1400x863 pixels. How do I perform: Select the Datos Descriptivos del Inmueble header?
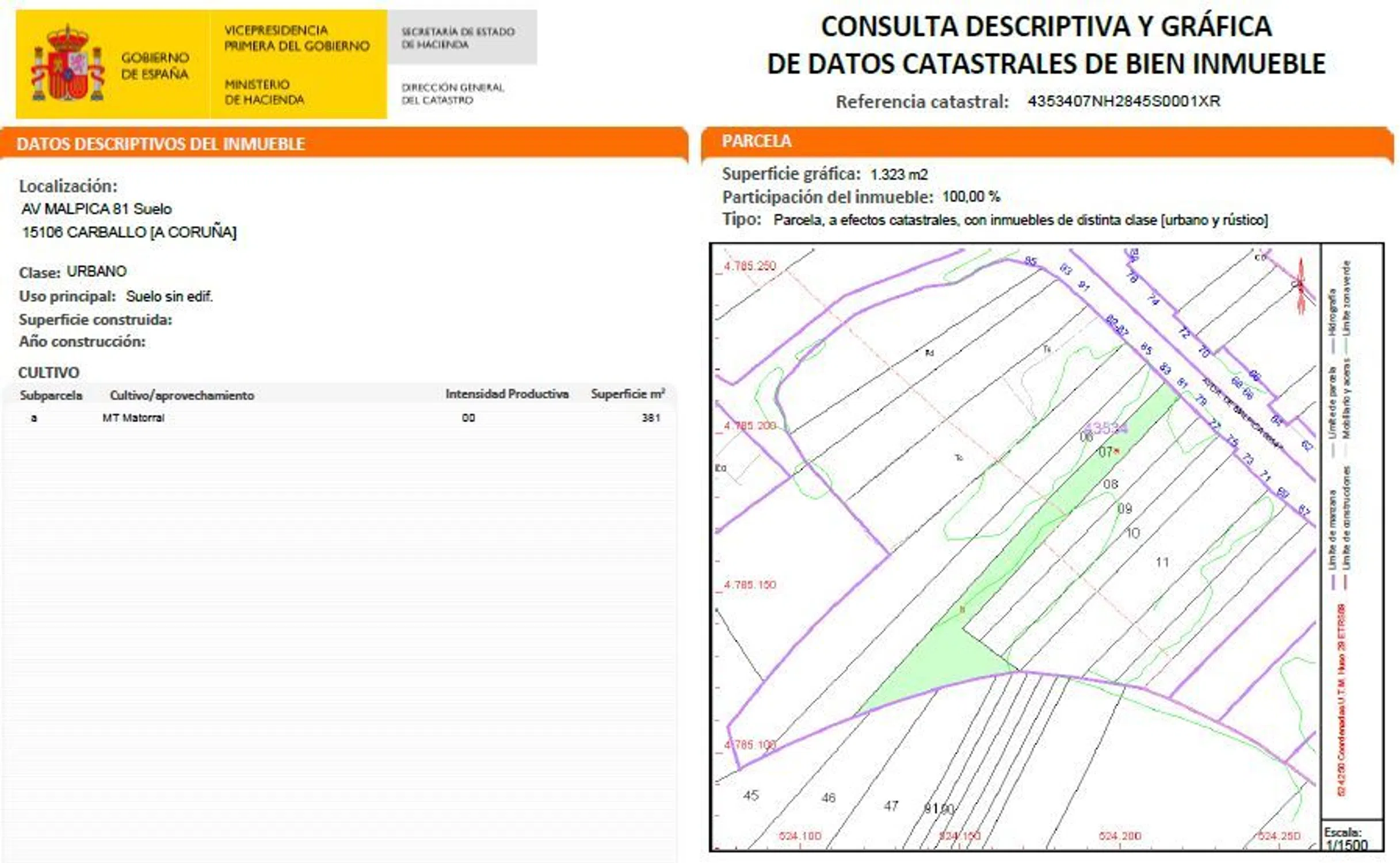[161, 144]
